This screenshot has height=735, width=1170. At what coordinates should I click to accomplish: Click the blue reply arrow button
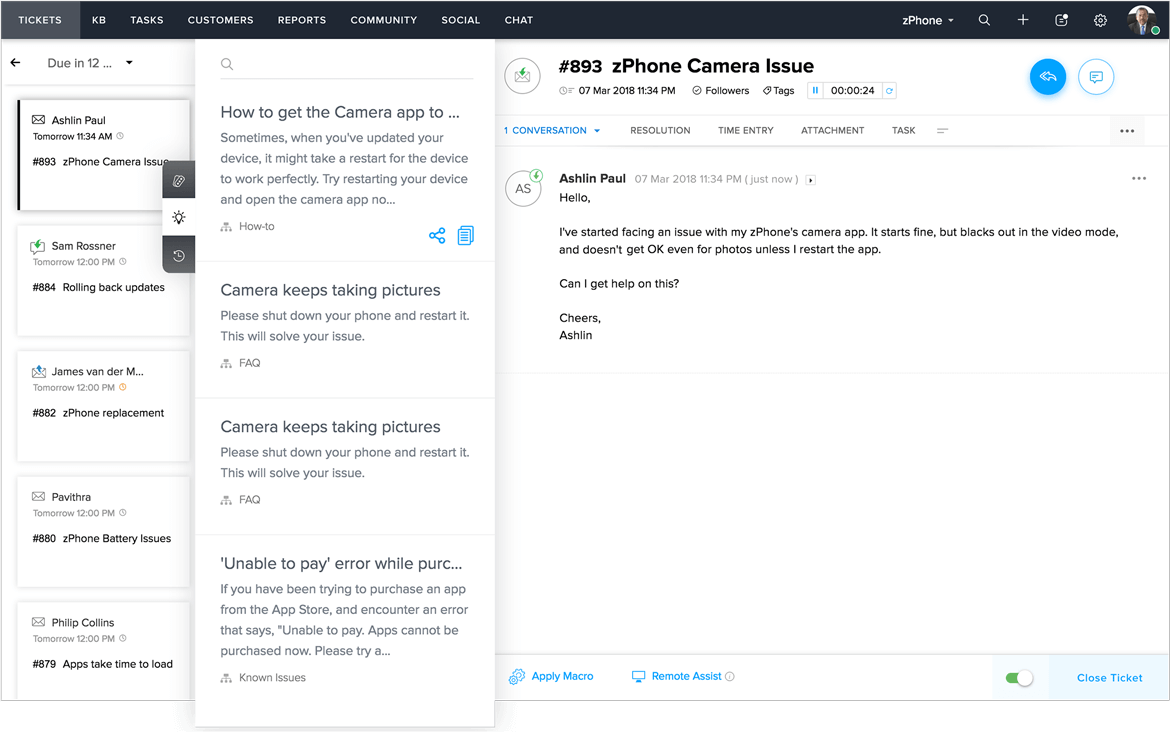tap(1048, 77)
